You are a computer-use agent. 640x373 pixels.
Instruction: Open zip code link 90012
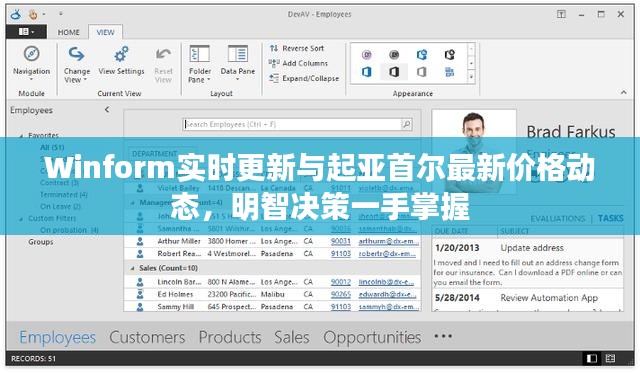(340, 282)
